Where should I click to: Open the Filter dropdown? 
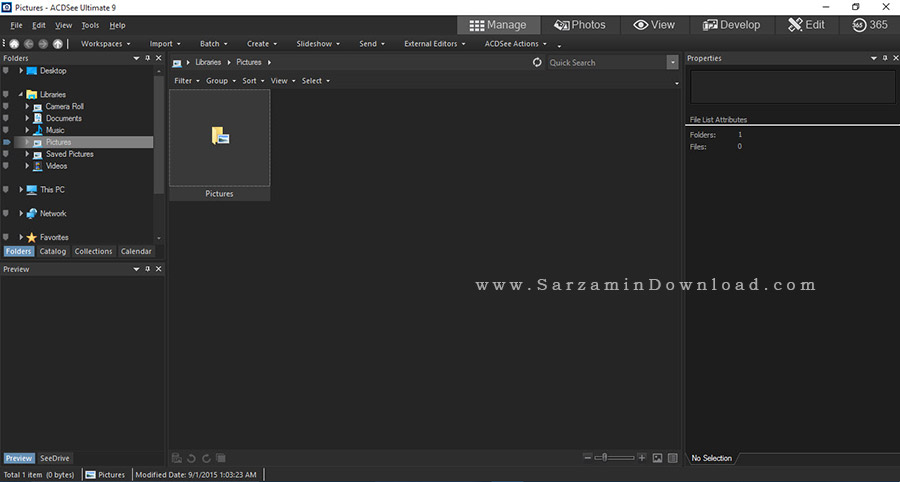click(187, 81)
